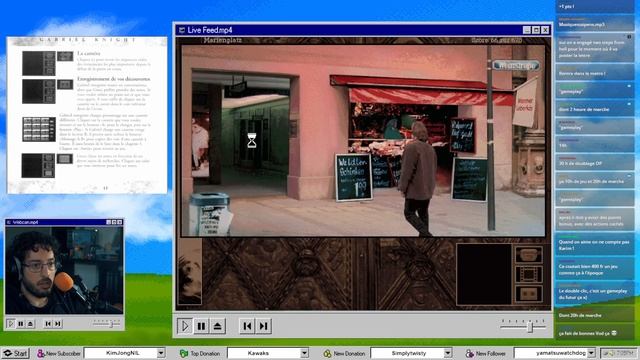The height and width of the screenshot is (360, 640).
Task: Click the Top Donation icon in taskbar
Action: point(184,353)
